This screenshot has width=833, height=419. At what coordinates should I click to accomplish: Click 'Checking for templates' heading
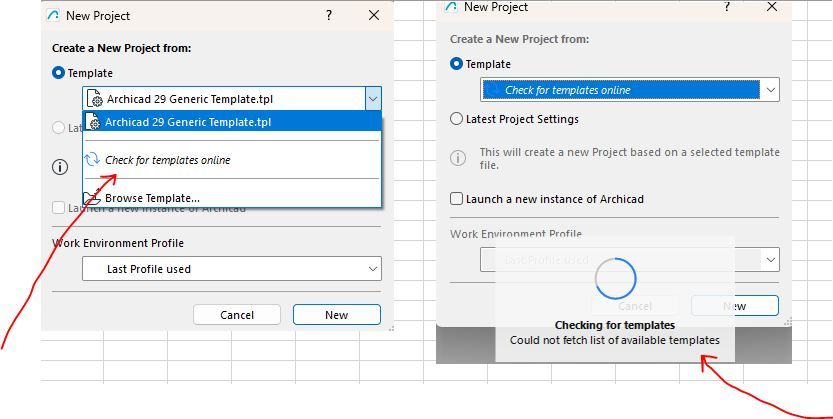615,325
